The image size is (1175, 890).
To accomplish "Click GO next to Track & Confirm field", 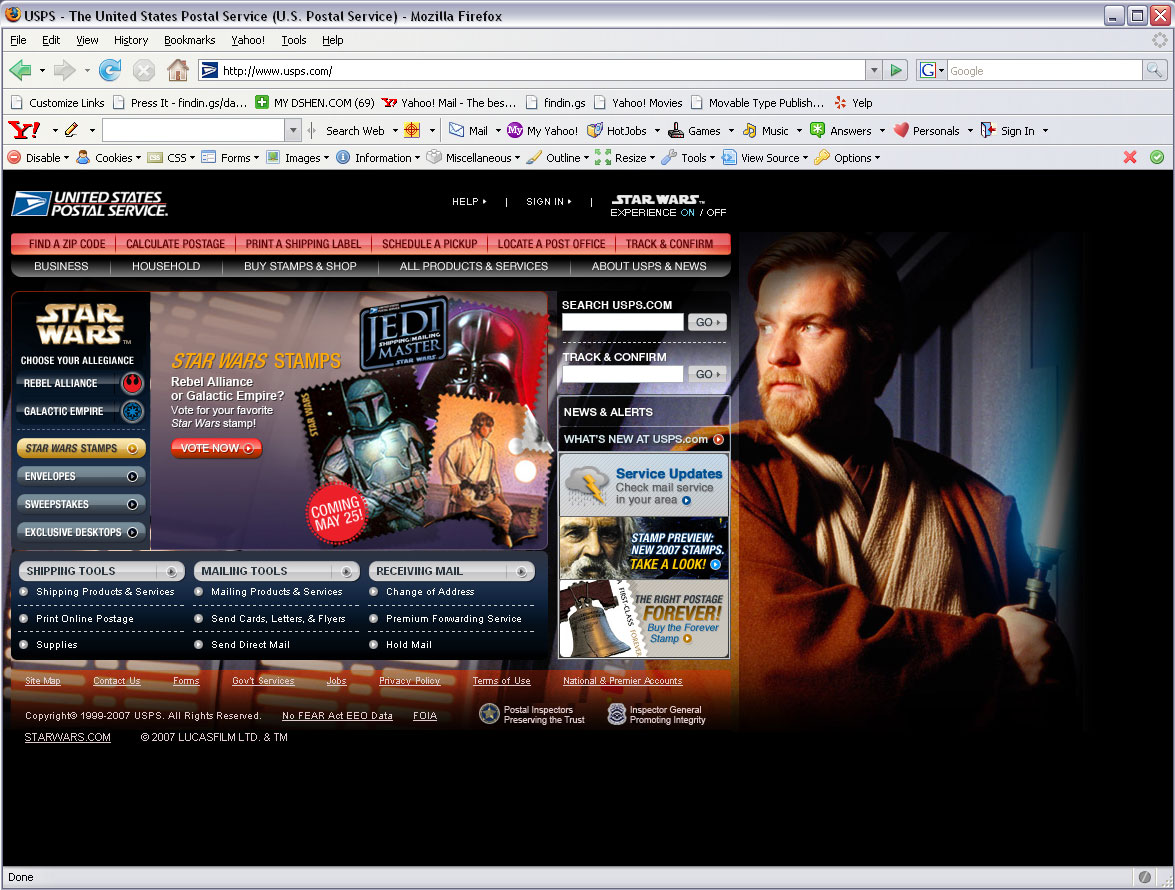I will click(707, 374).
